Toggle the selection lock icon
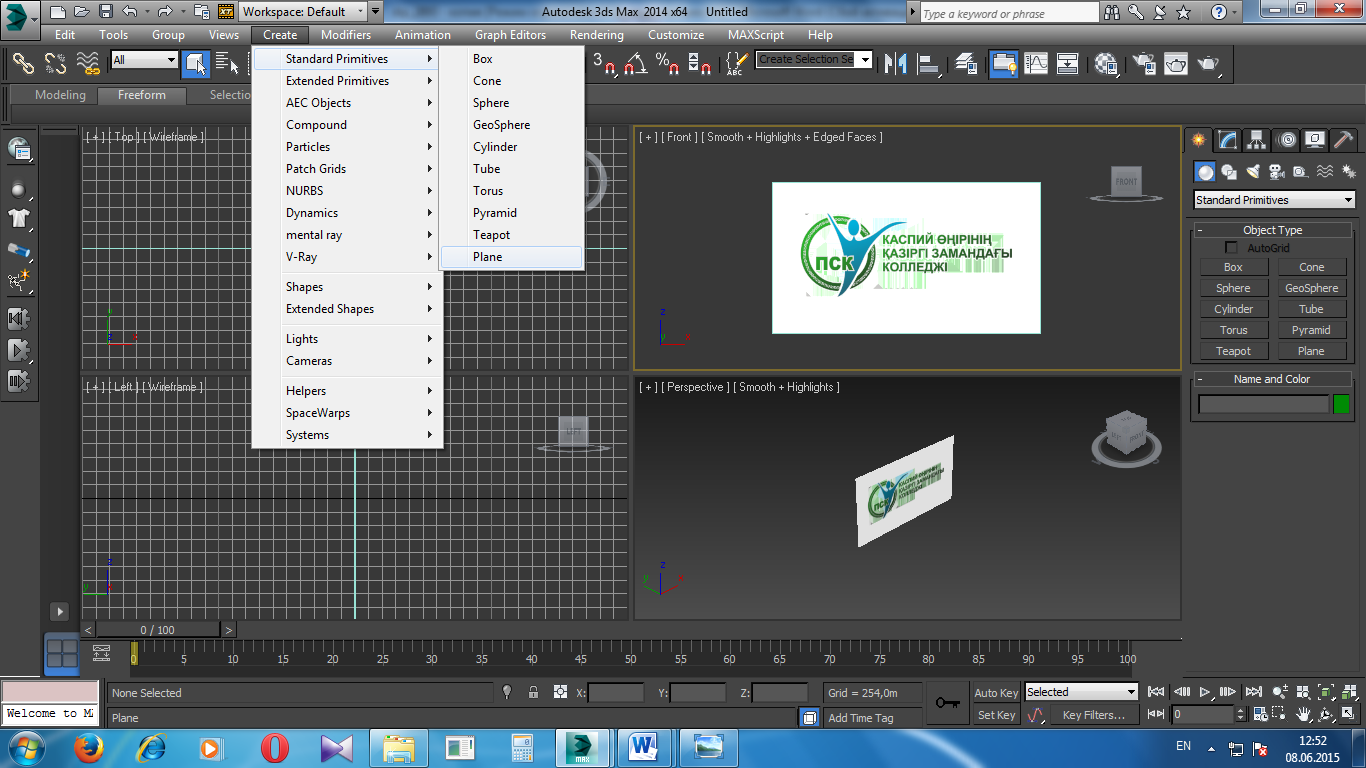 click(x=533, y=692)
